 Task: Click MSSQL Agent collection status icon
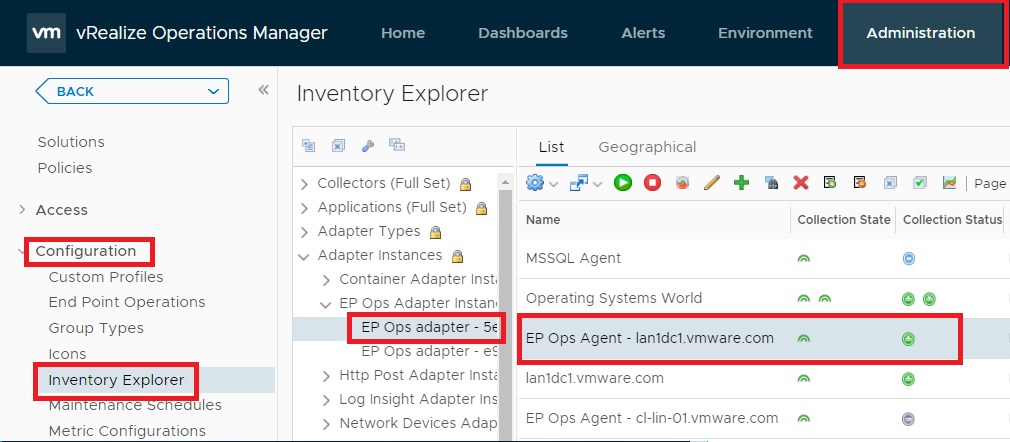[908, 259]
